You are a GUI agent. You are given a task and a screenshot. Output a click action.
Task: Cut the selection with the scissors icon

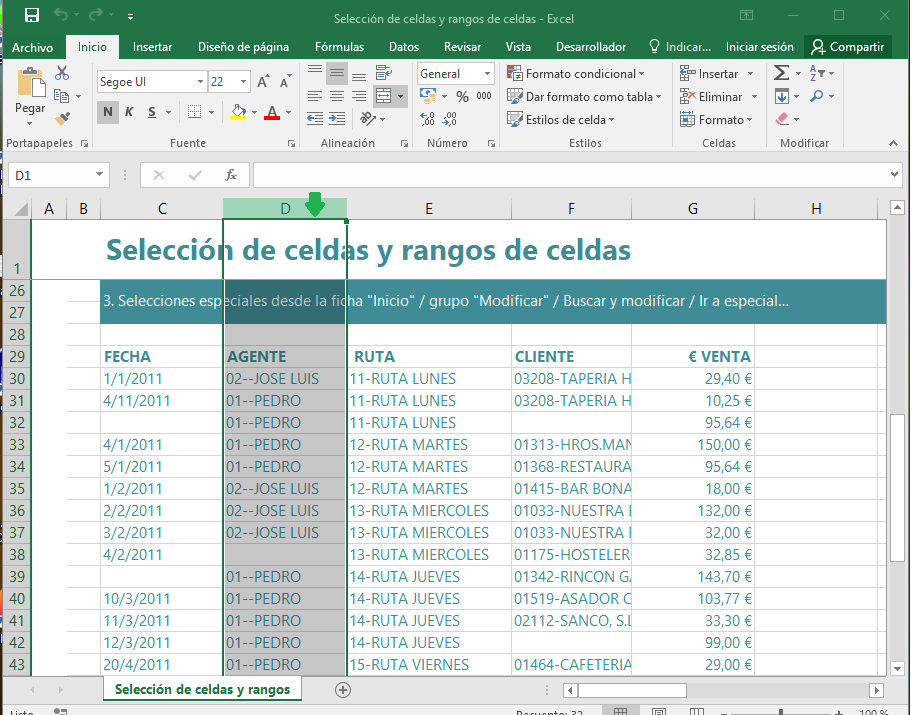coord(62,73)
